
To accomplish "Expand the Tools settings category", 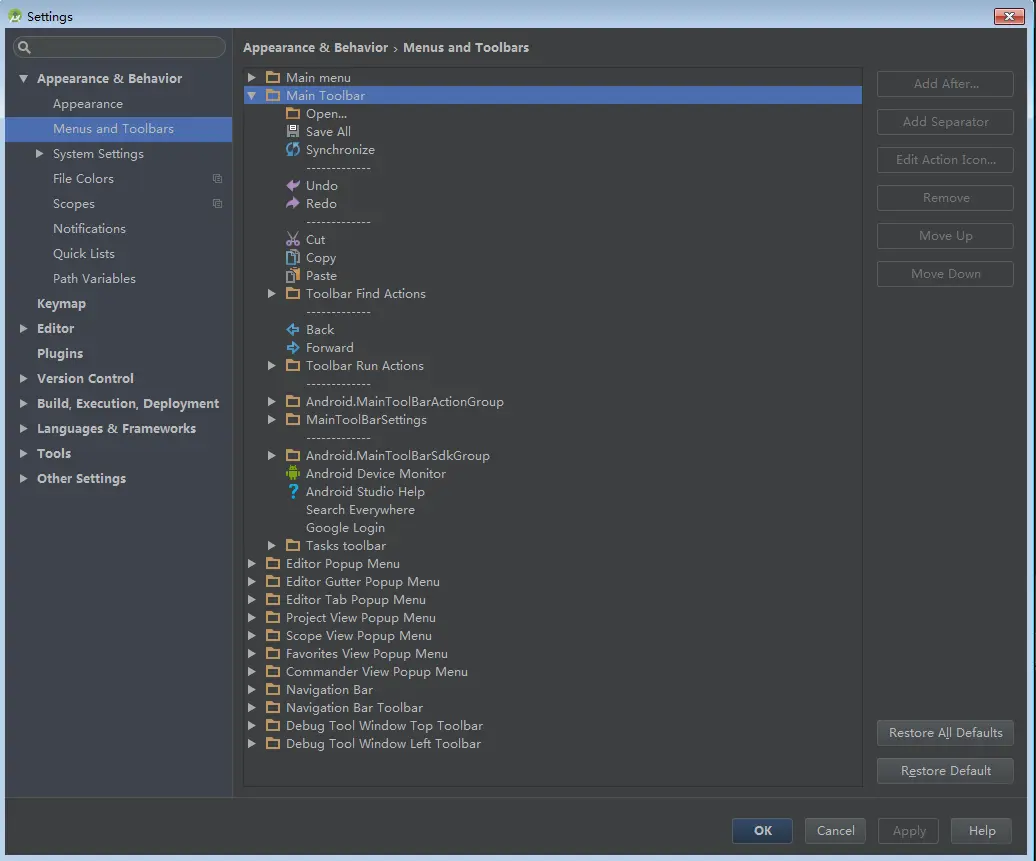I will 24,453.
